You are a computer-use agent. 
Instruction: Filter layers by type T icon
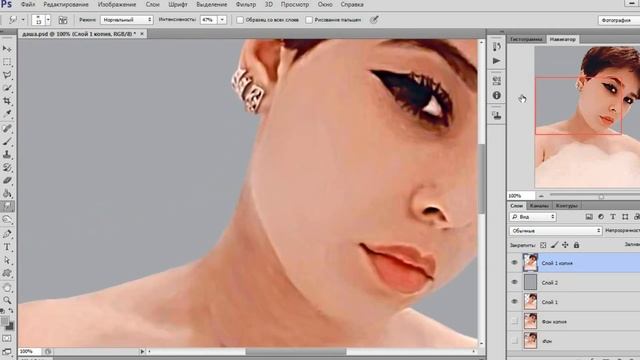point(613,217)
